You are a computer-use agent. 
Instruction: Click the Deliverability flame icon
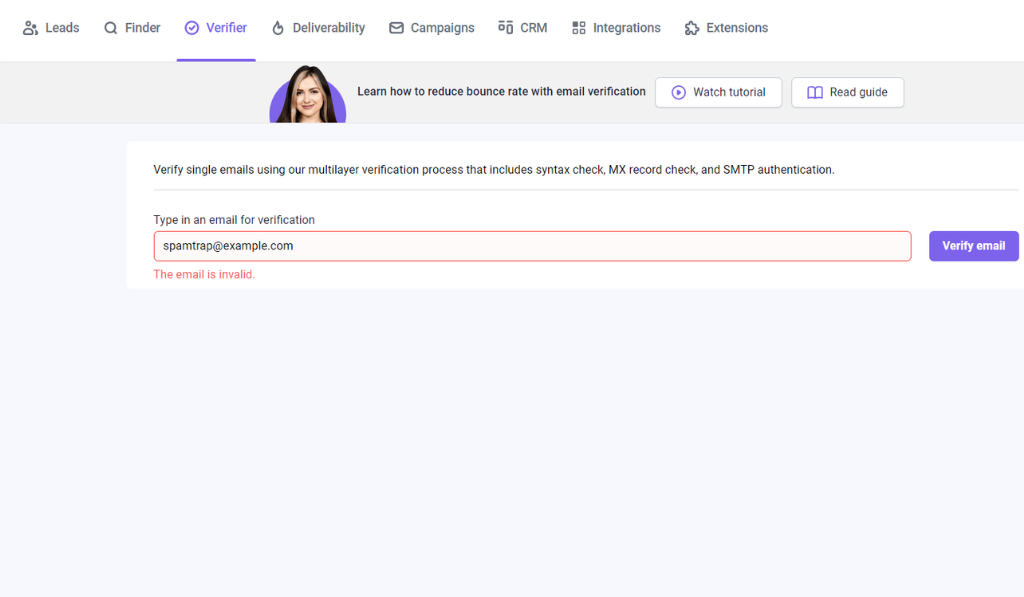pos(278,28)
